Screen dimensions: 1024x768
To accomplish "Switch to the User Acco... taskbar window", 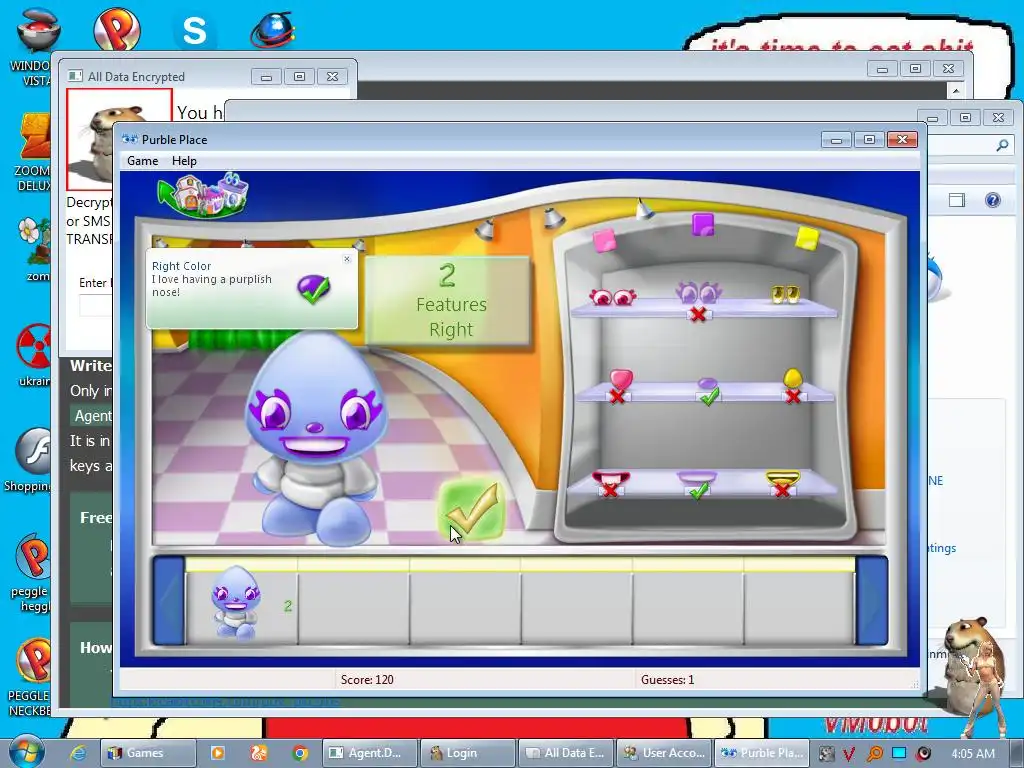I will pyautogui.click(x=664, y=753).
